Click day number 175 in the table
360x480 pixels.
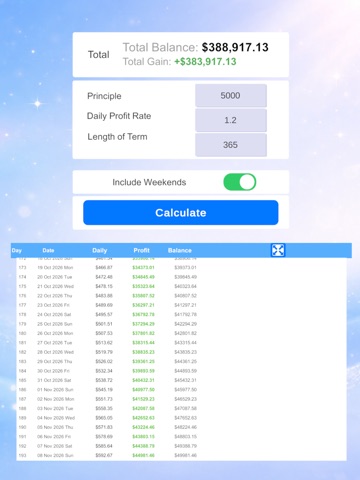pyautogui.click(x=22, y=286)
